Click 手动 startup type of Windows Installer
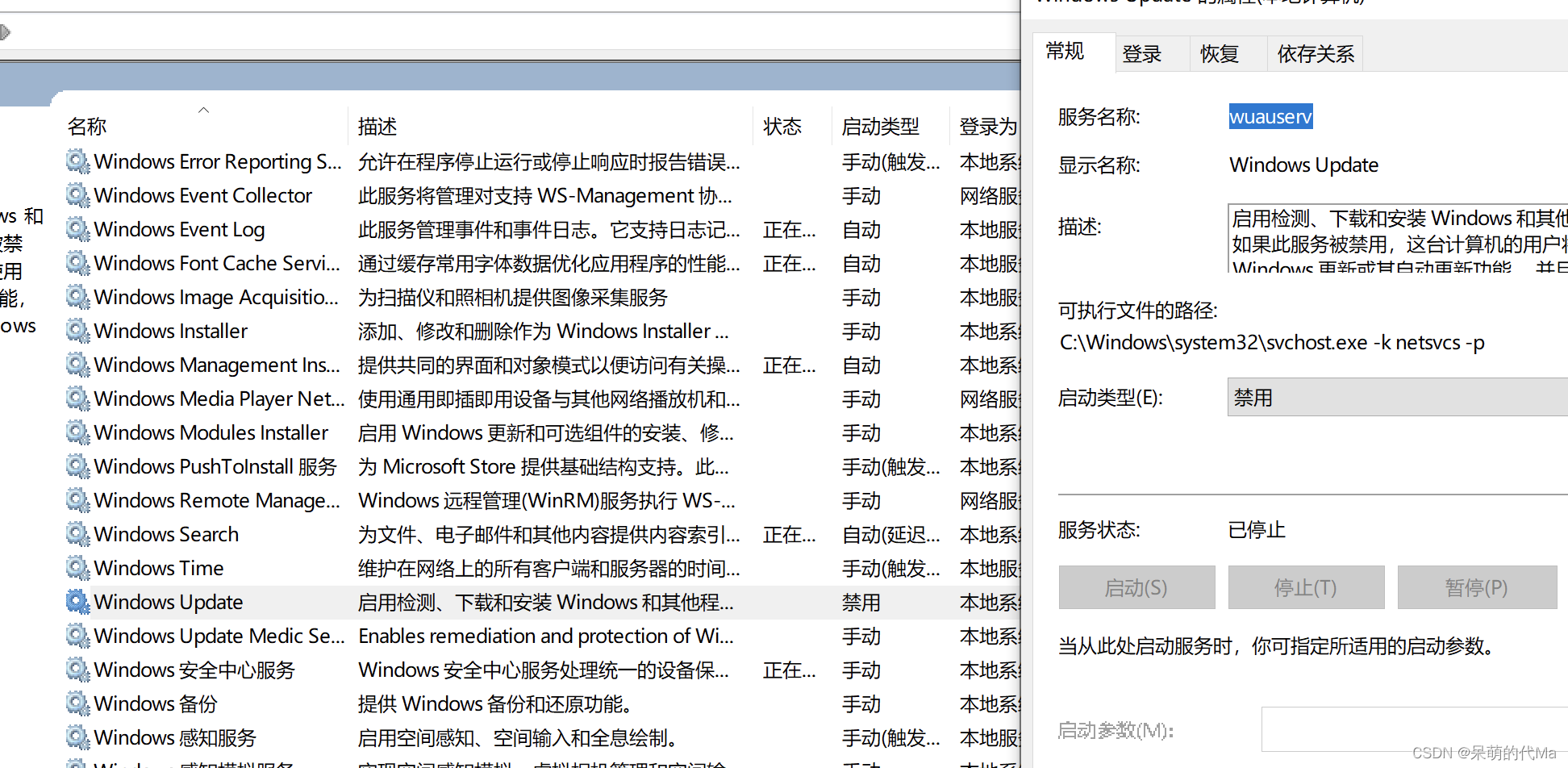 point(861,331)
